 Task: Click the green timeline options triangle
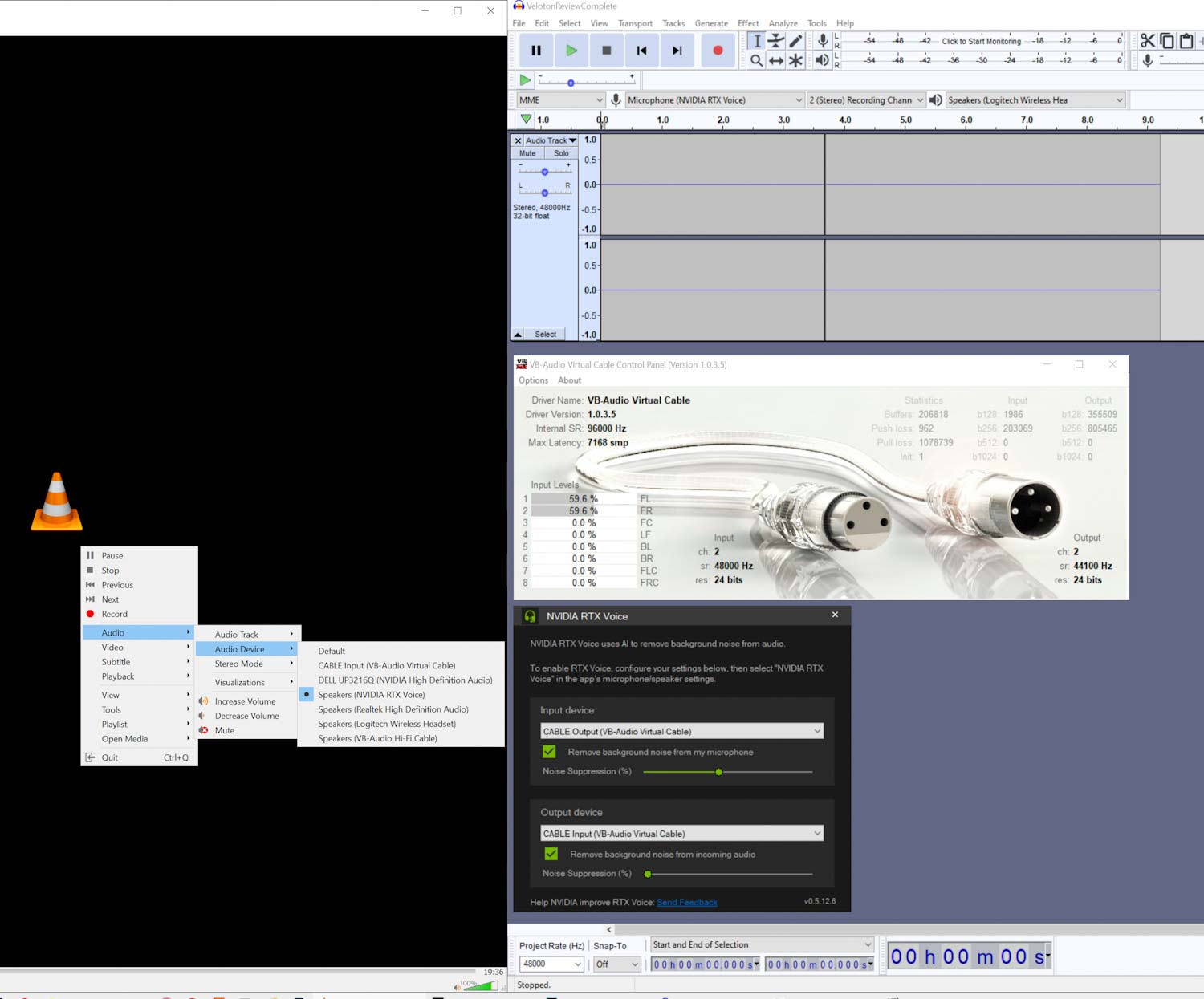(x=526, y=120)
